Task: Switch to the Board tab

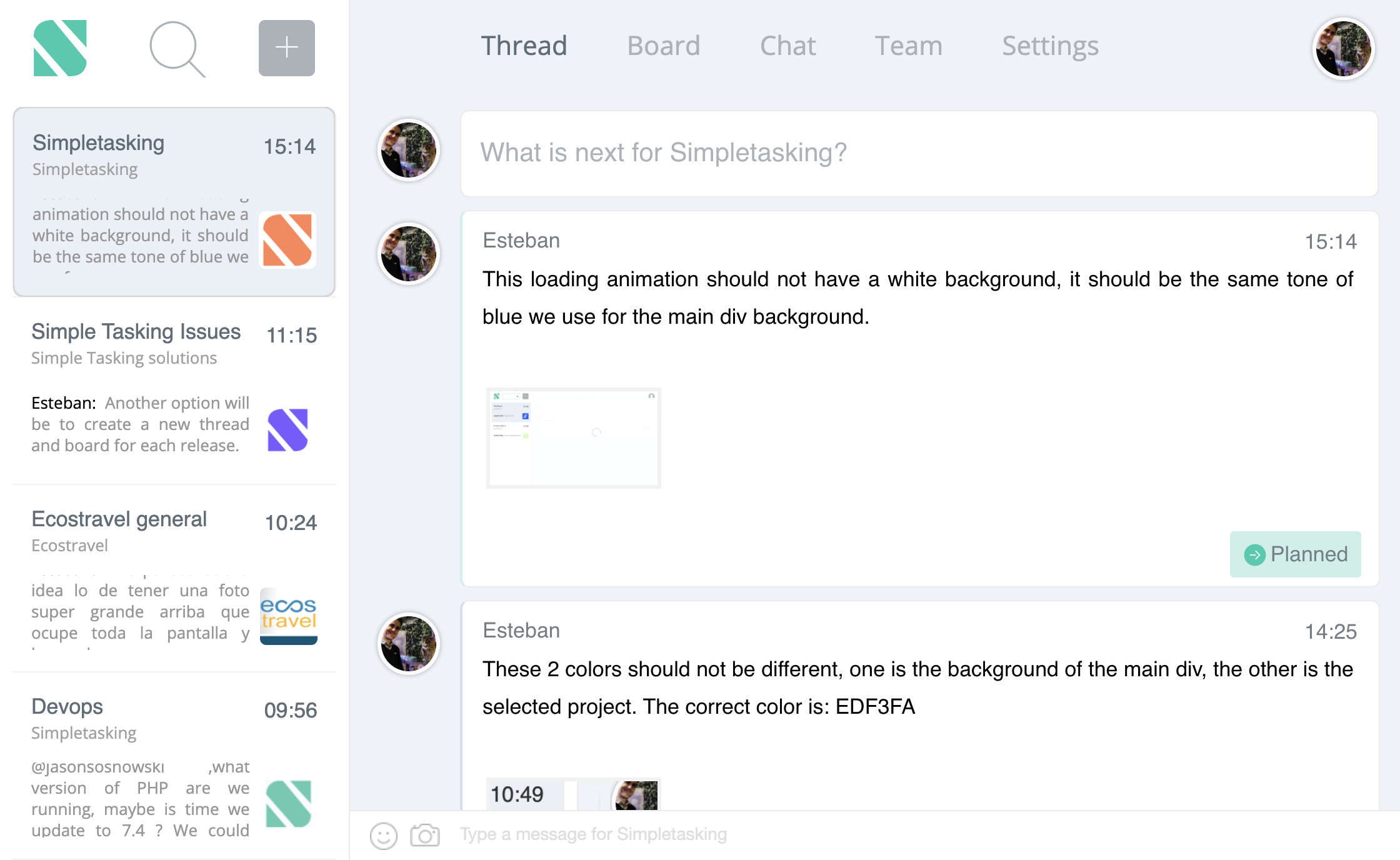Action: click(664, 46)
